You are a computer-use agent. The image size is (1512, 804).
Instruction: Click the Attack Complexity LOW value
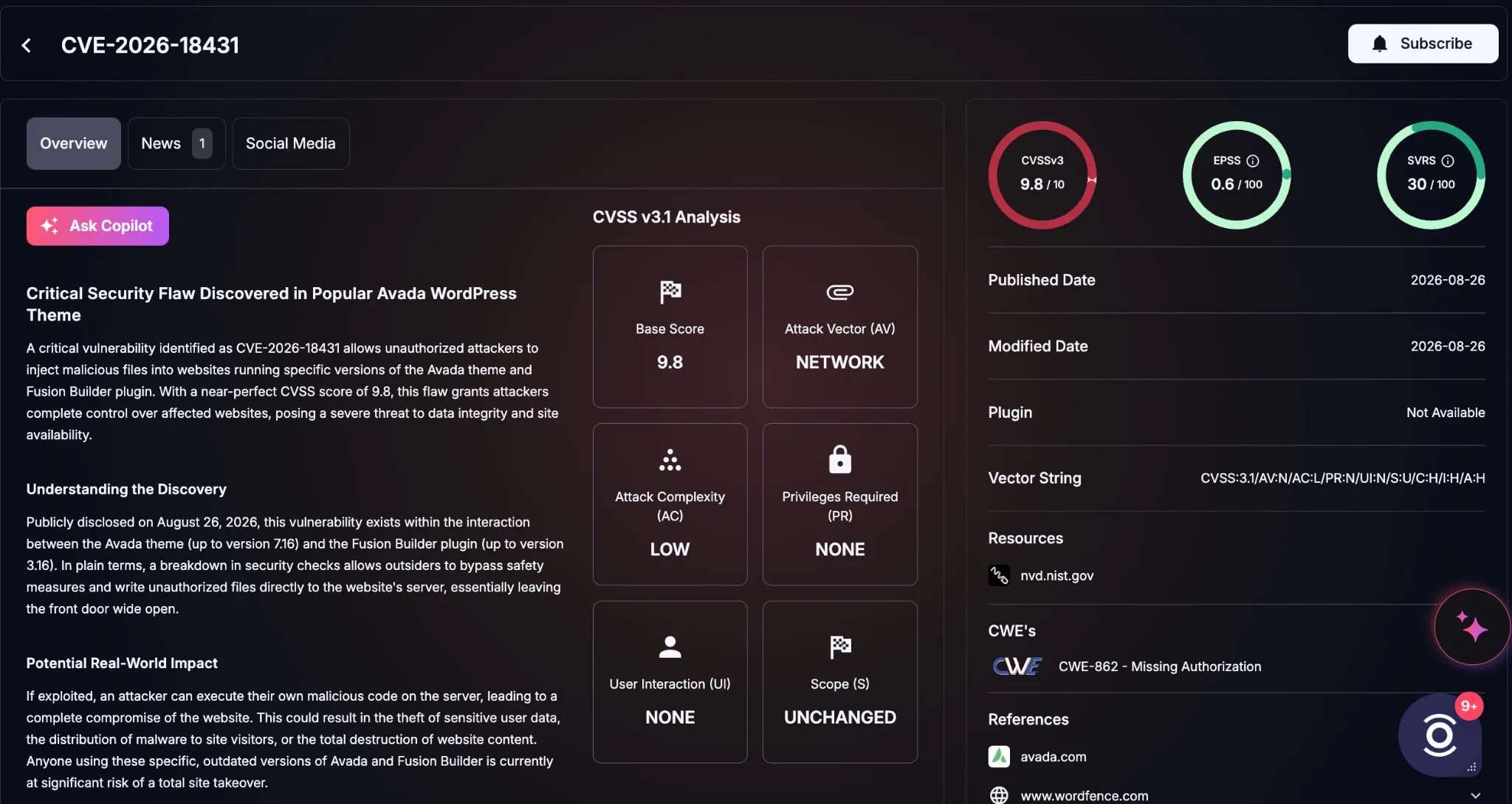[x=670, y=549]
